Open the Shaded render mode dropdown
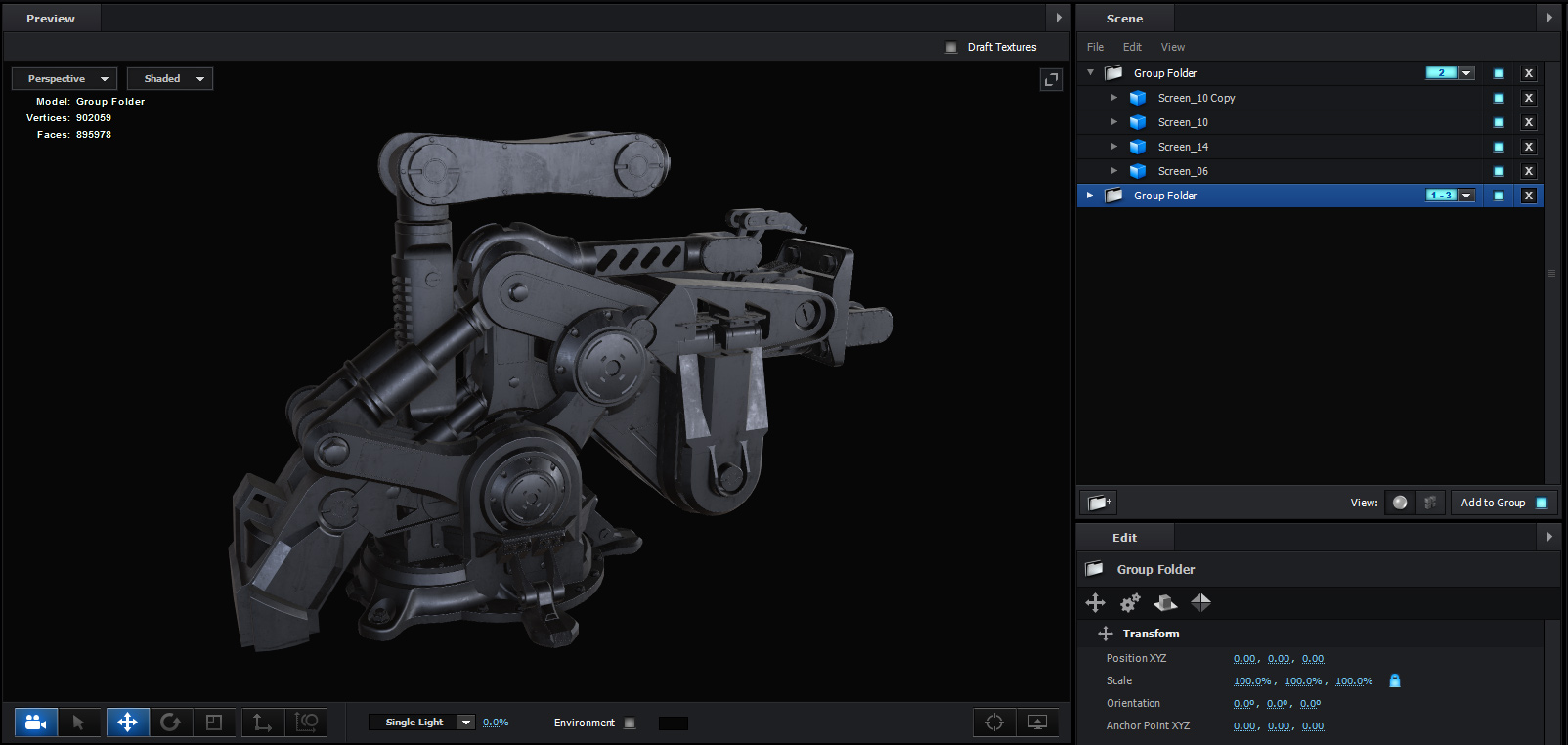 170,79
